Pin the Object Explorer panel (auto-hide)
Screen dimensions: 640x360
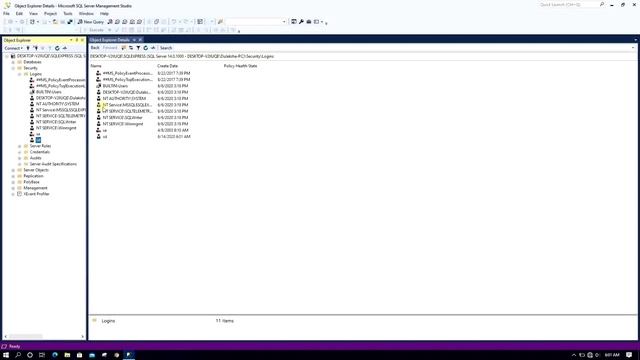point(76,40)
